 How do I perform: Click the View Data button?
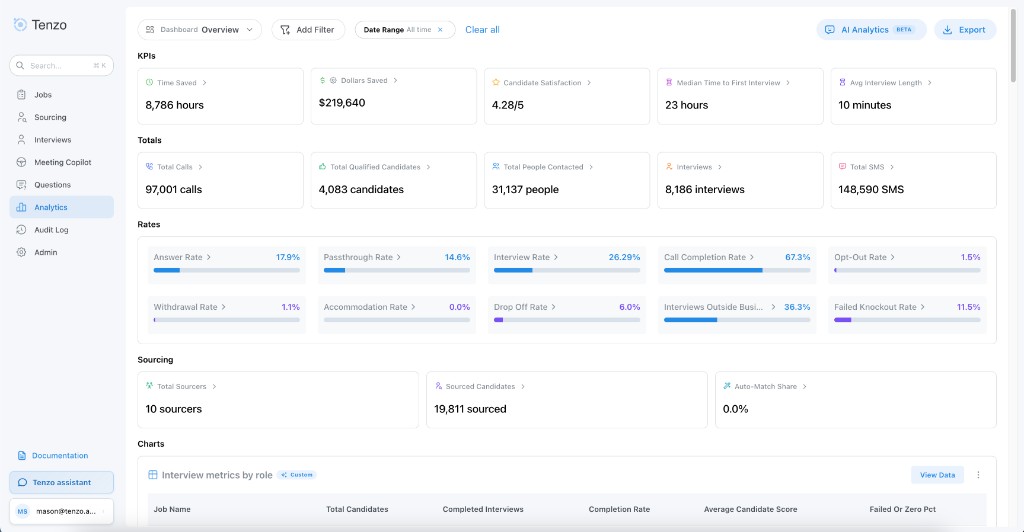(x=937, y=475)
